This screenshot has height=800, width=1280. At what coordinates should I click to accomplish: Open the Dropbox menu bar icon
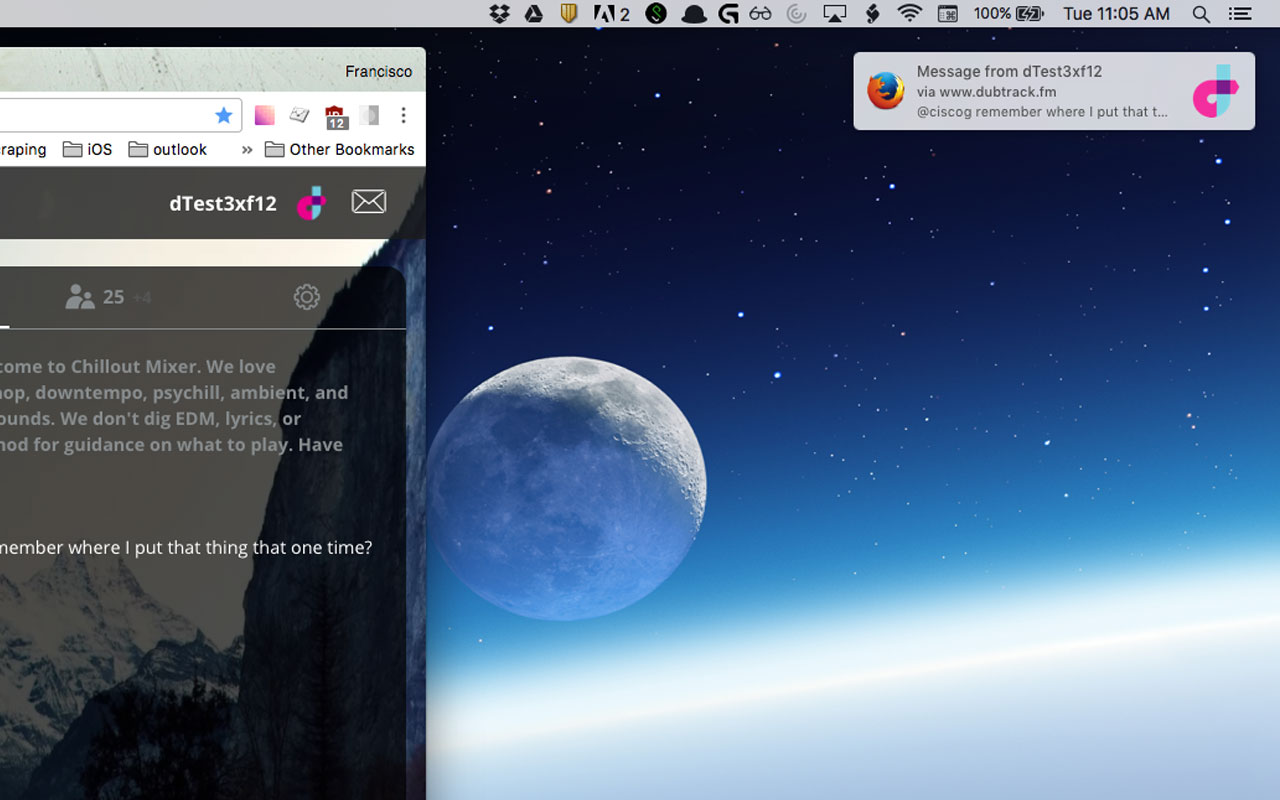pyautogui.click(x=499, y=14)
